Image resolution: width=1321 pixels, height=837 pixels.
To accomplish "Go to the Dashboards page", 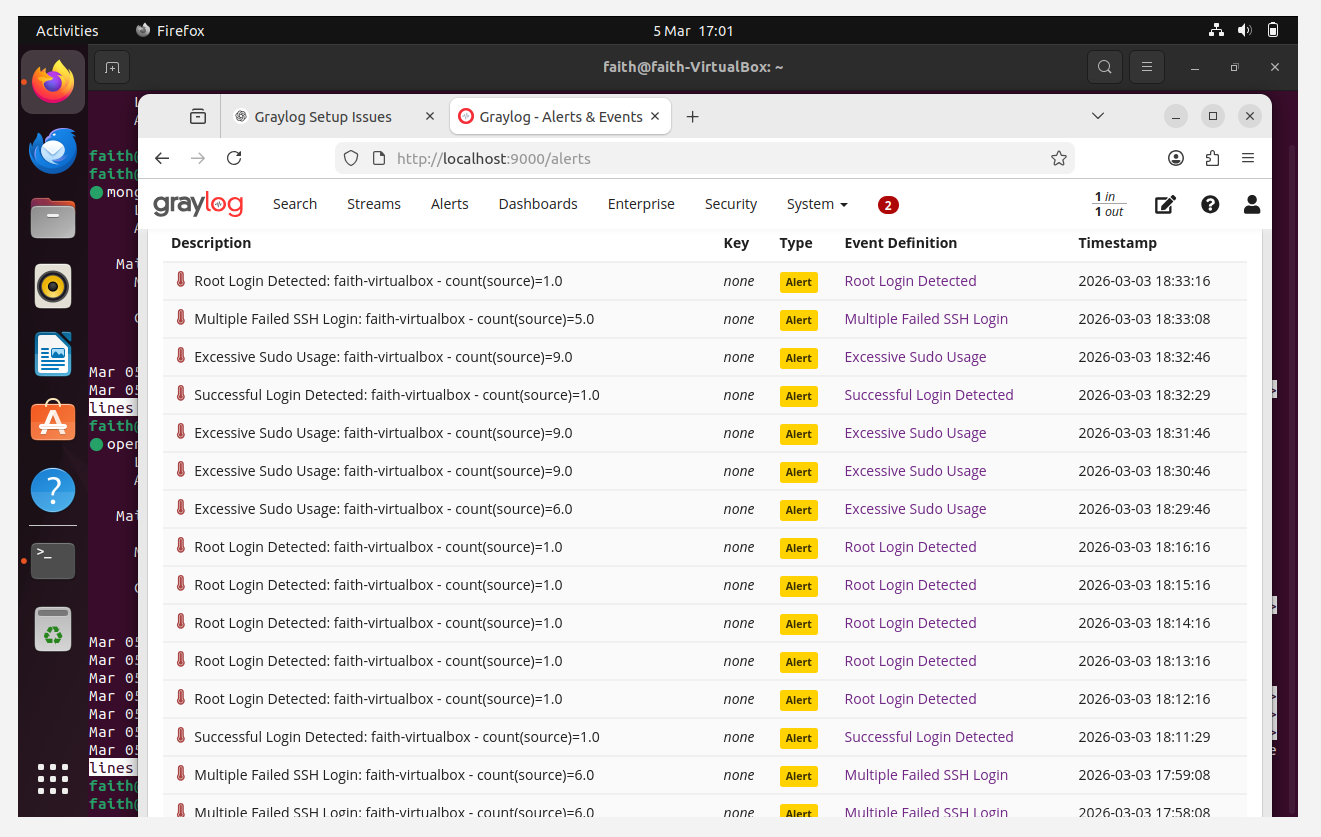I will [x=538, y=204].
